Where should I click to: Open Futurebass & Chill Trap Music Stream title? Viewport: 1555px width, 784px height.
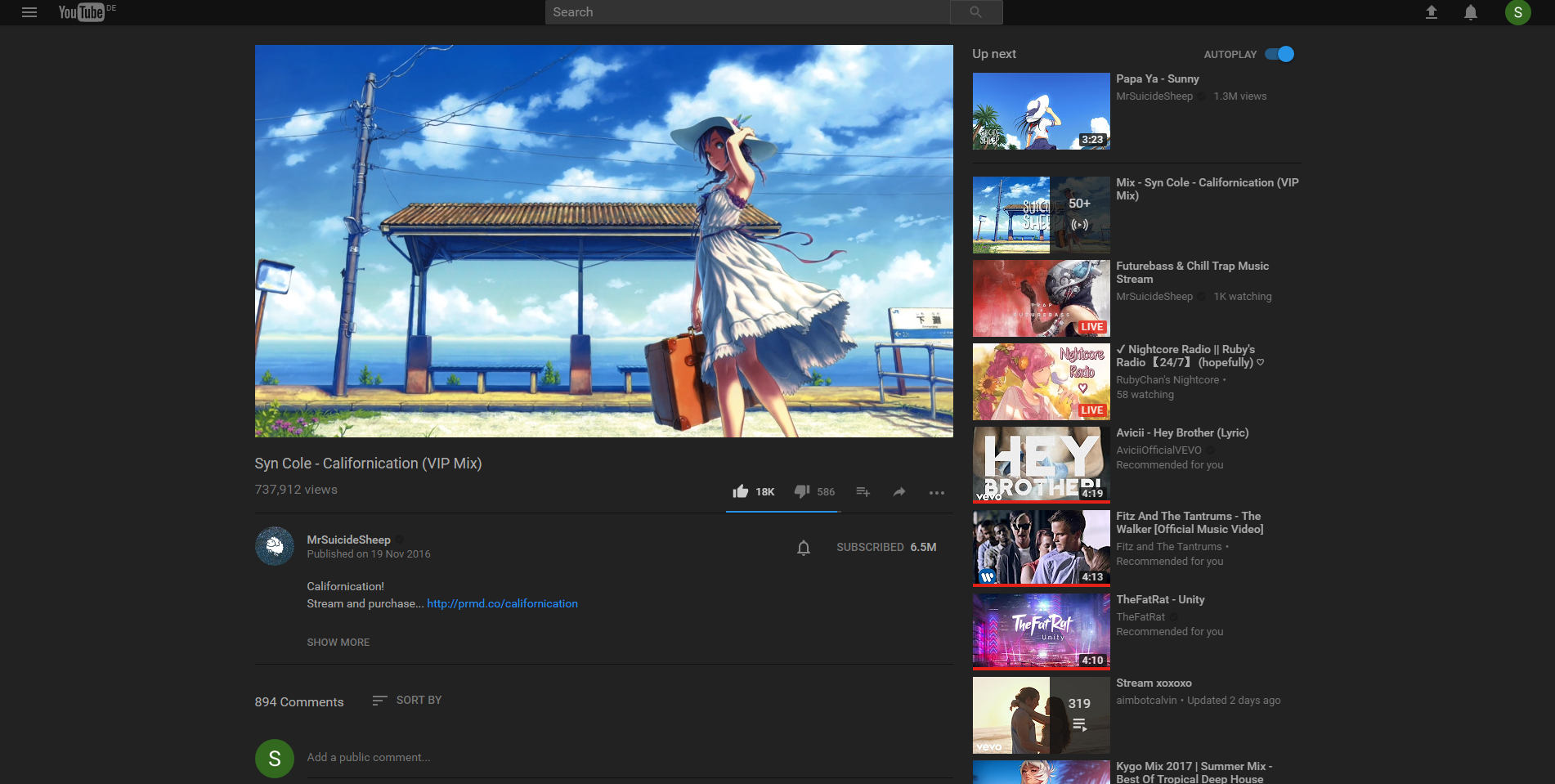(x=1193, y=272)
